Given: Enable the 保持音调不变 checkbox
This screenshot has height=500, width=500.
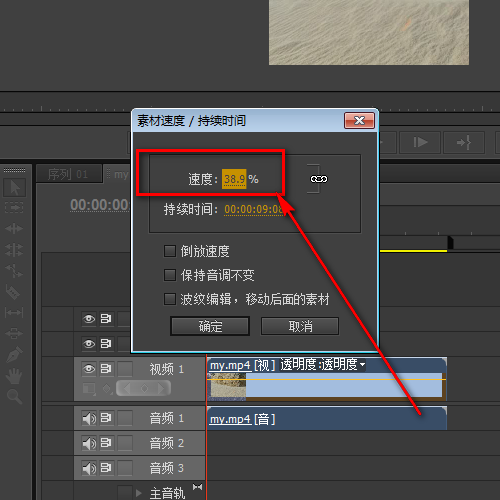Looking at the screenshot, I should 170,275.
